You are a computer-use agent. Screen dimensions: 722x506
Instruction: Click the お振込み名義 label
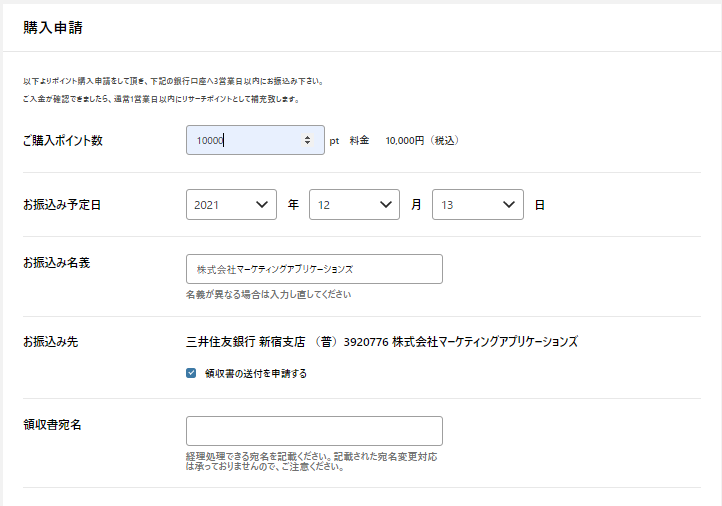point(56,262)
